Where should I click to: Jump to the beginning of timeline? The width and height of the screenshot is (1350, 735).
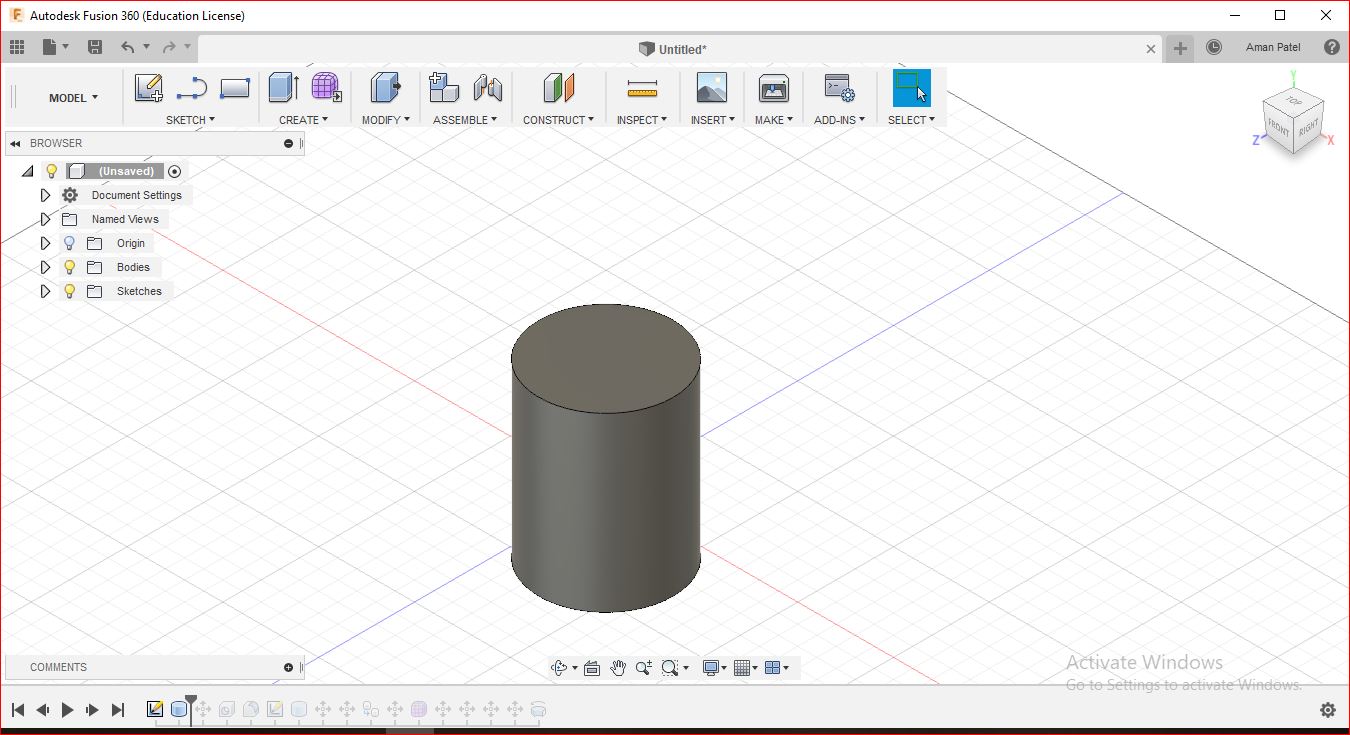coord(17,710)
